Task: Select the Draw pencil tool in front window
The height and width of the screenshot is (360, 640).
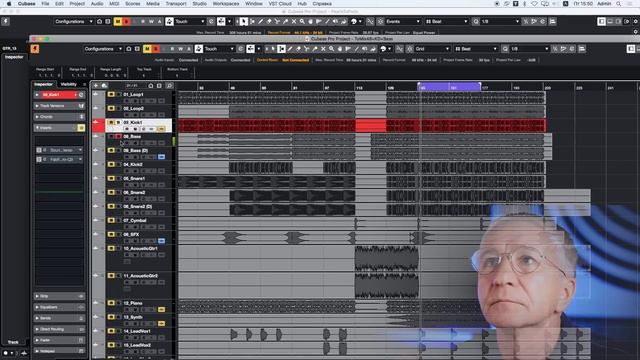Action: tap(290, 49)
